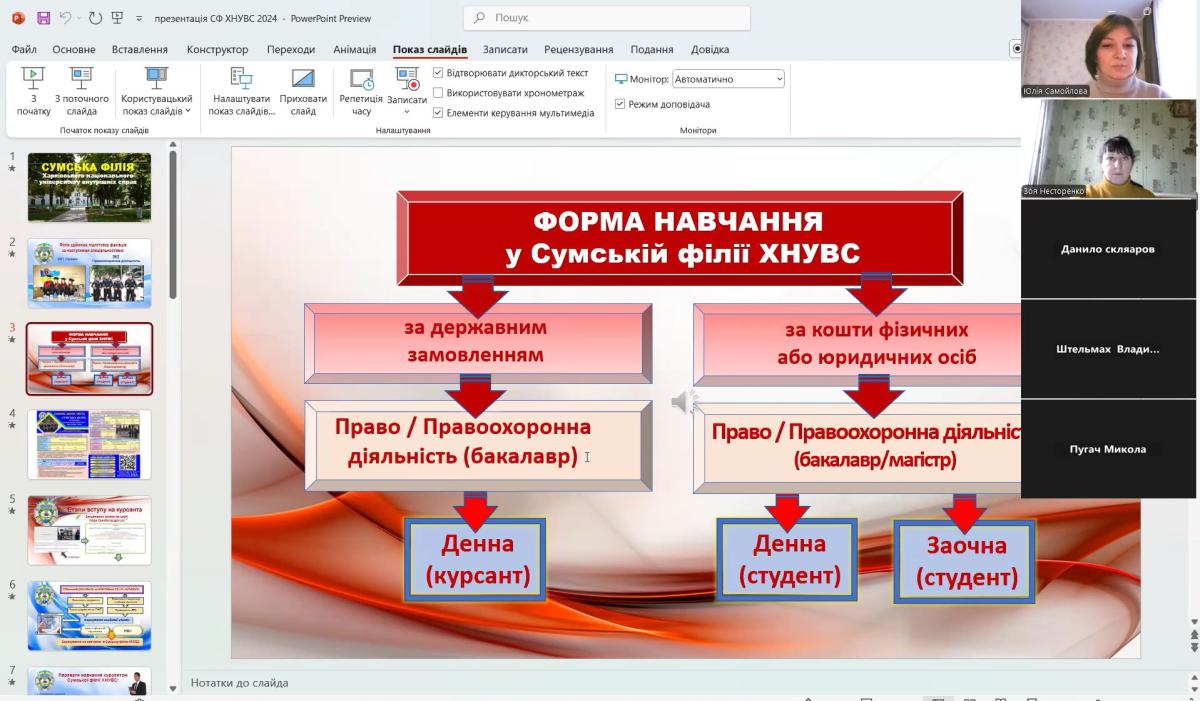Enable 'Використовувати хронометраж' checkbox

438,93
